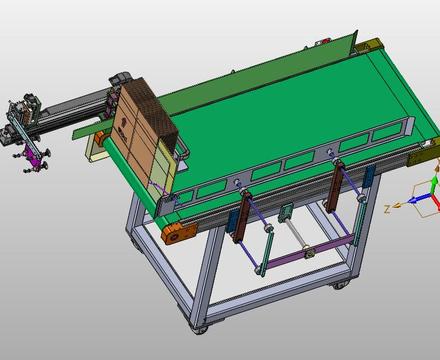Click the small red component behind the conveyor
The image size is (440, 360).
coord(321,42)
